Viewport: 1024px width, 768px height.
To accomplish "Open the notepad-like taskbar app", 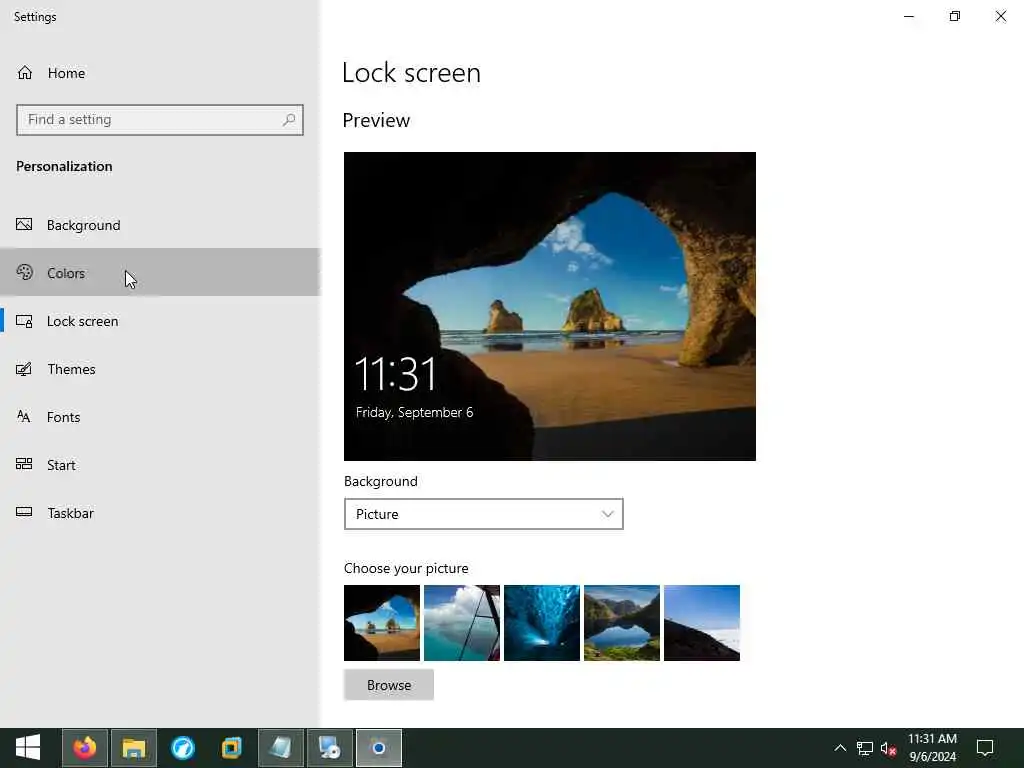I will 281,748.
